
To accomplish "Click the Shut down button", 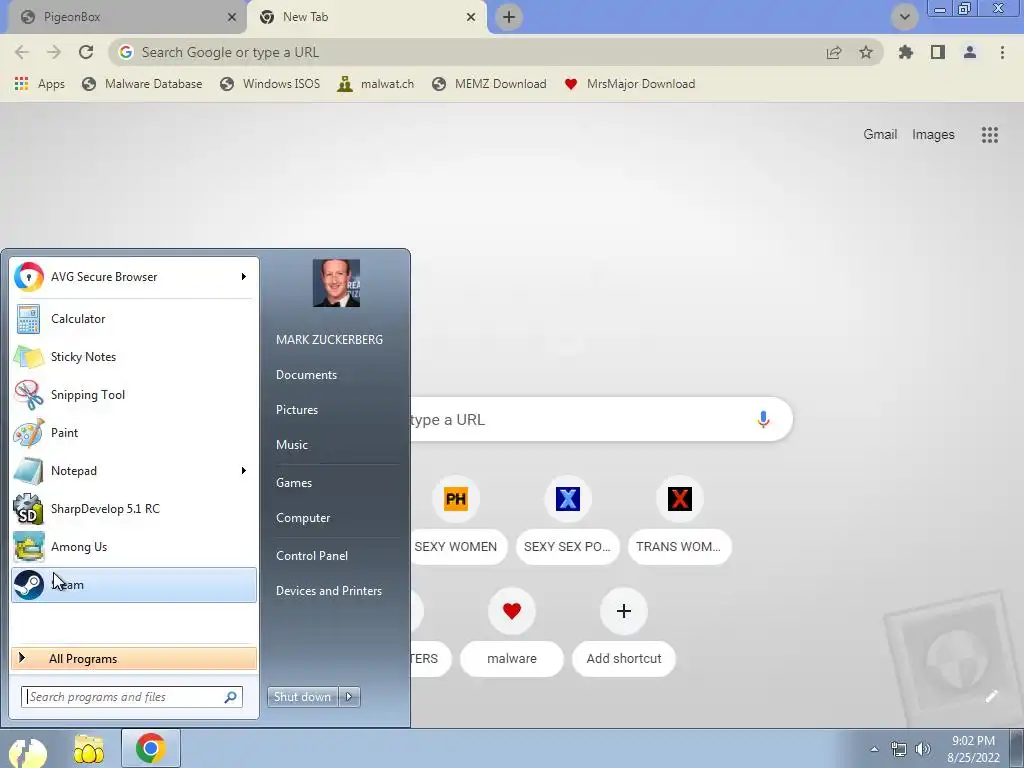I will [x=303, y=697].
